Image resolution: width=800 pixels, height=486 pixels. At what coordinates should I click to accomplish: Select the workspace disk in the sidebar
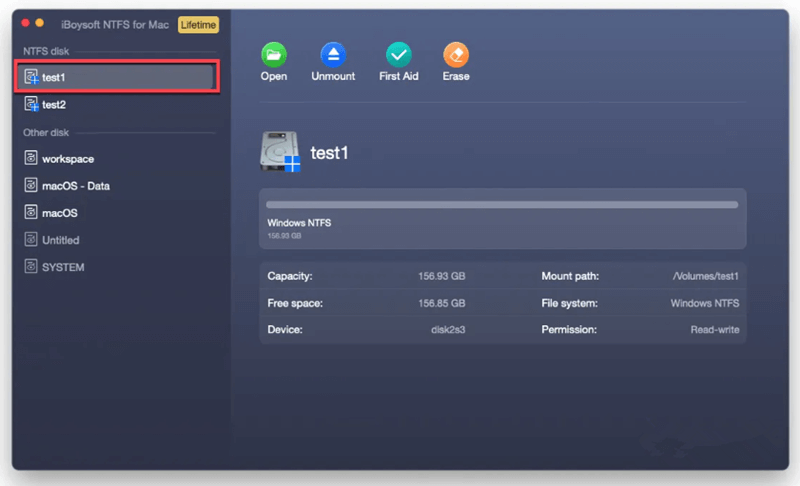point(117,159)
